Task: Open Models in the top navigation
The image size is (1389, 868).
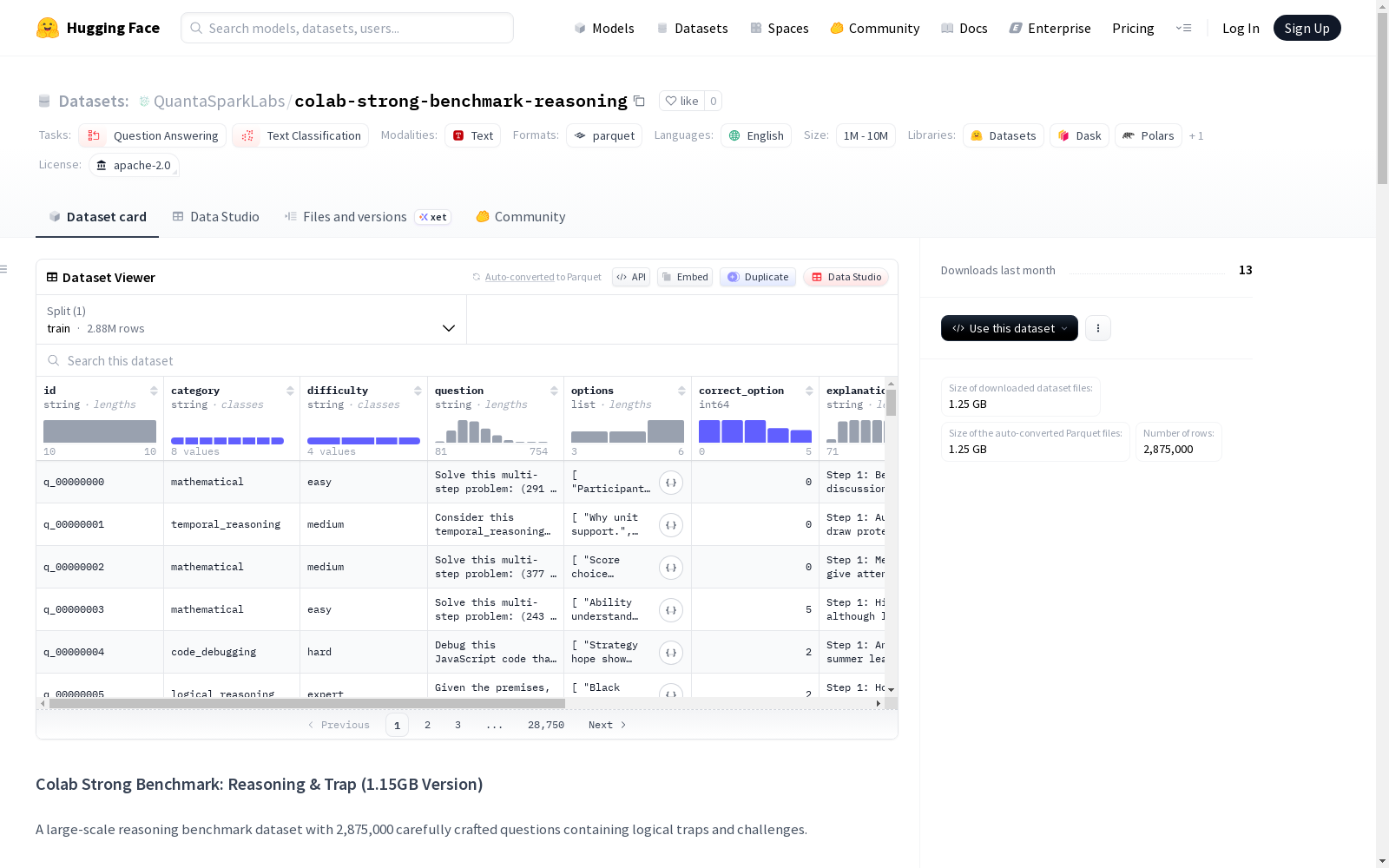Action: (x=604, y=28)
